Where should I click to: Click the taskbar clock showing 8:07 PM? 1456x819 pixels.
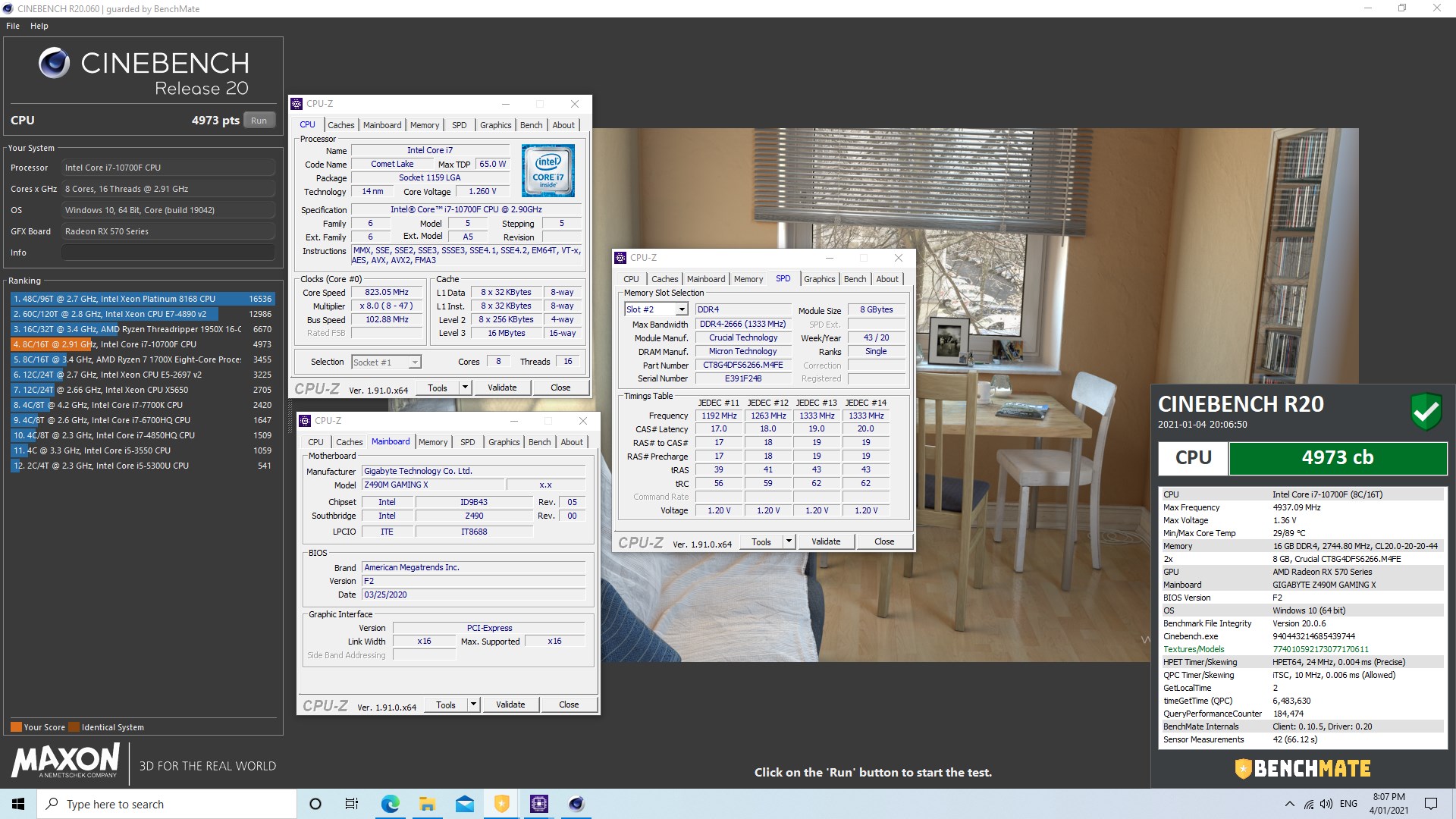(1389, 804)
